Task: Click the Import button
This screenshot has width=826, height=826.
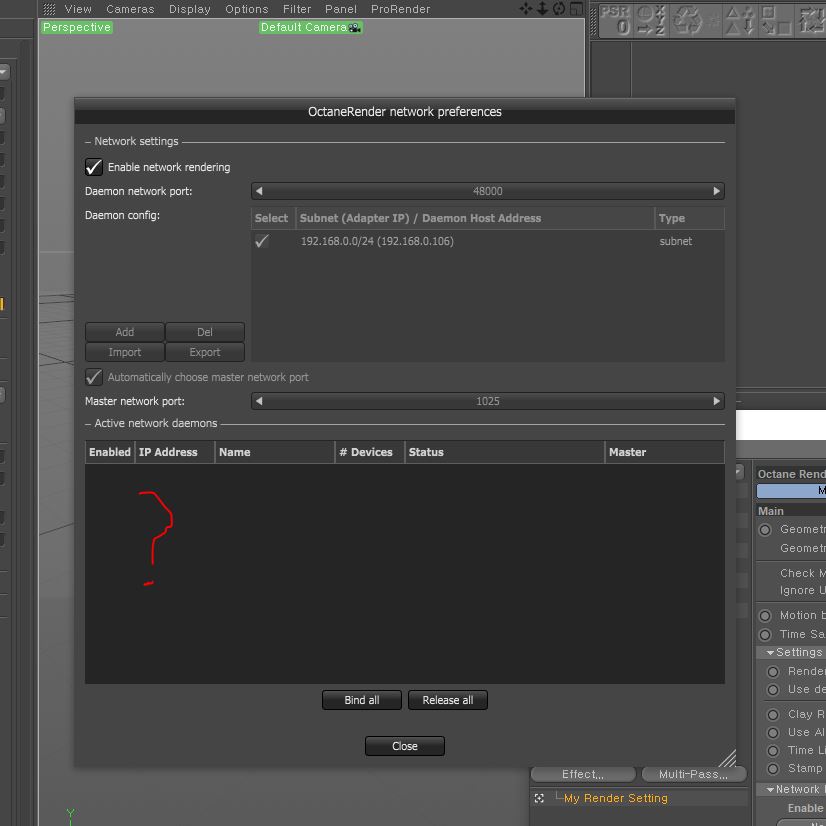Action: tap(125, 352)
